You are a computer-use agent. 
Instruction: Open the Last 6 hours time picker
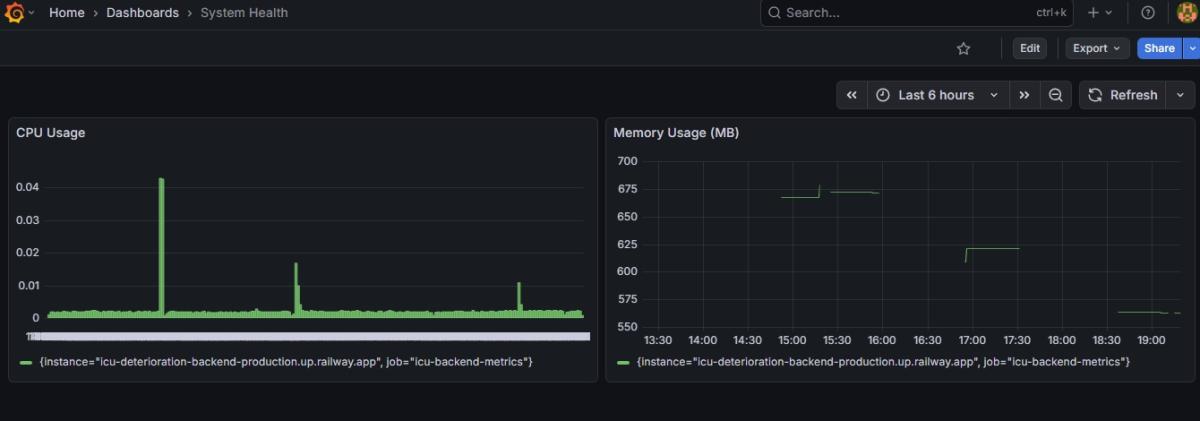pos(937,95)
